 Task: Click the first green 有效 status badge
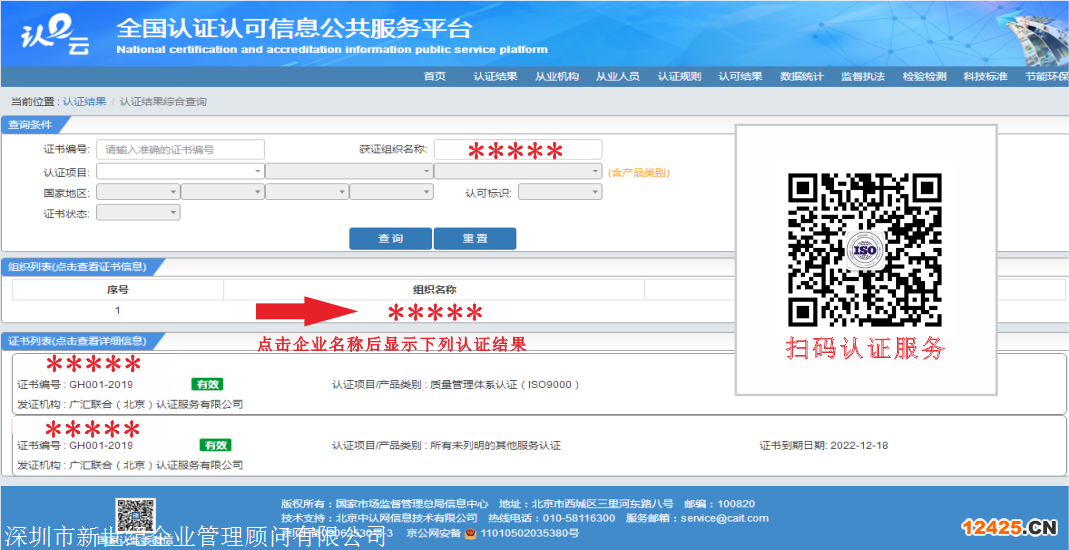(x=207, y=384)
